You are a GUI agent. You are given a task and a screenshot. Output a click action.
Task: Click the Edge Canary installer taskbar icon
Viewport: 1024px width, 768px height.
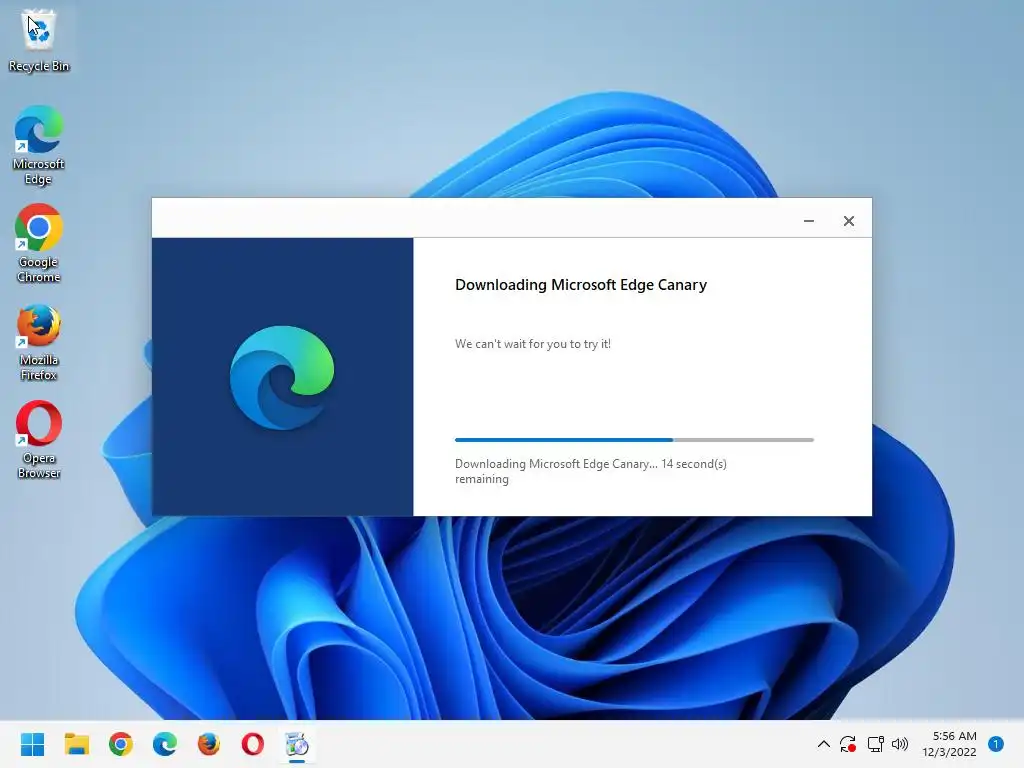tap(297, 744)
